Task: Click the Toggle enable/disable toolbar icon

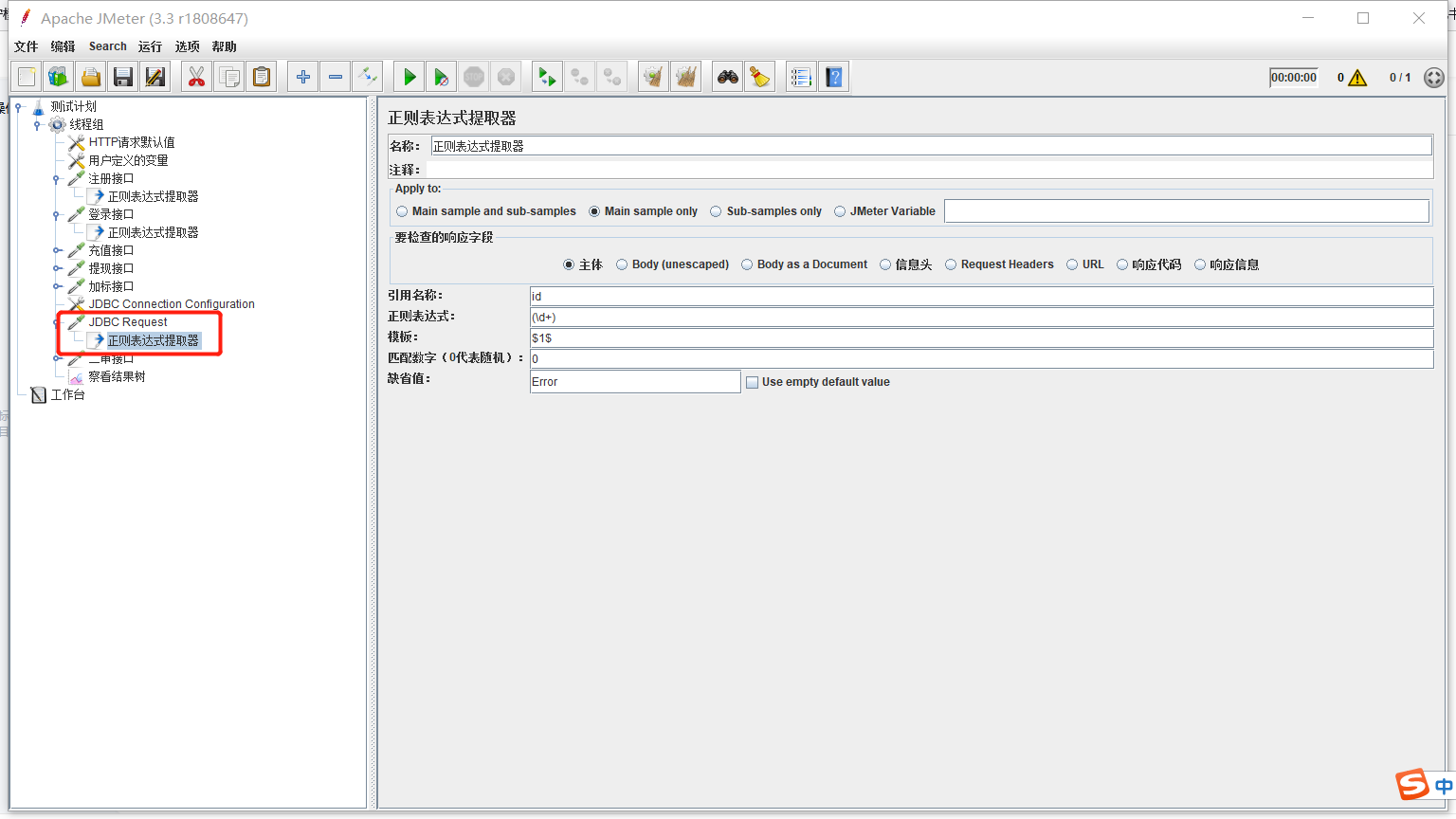Action: (x=367, y=77)
